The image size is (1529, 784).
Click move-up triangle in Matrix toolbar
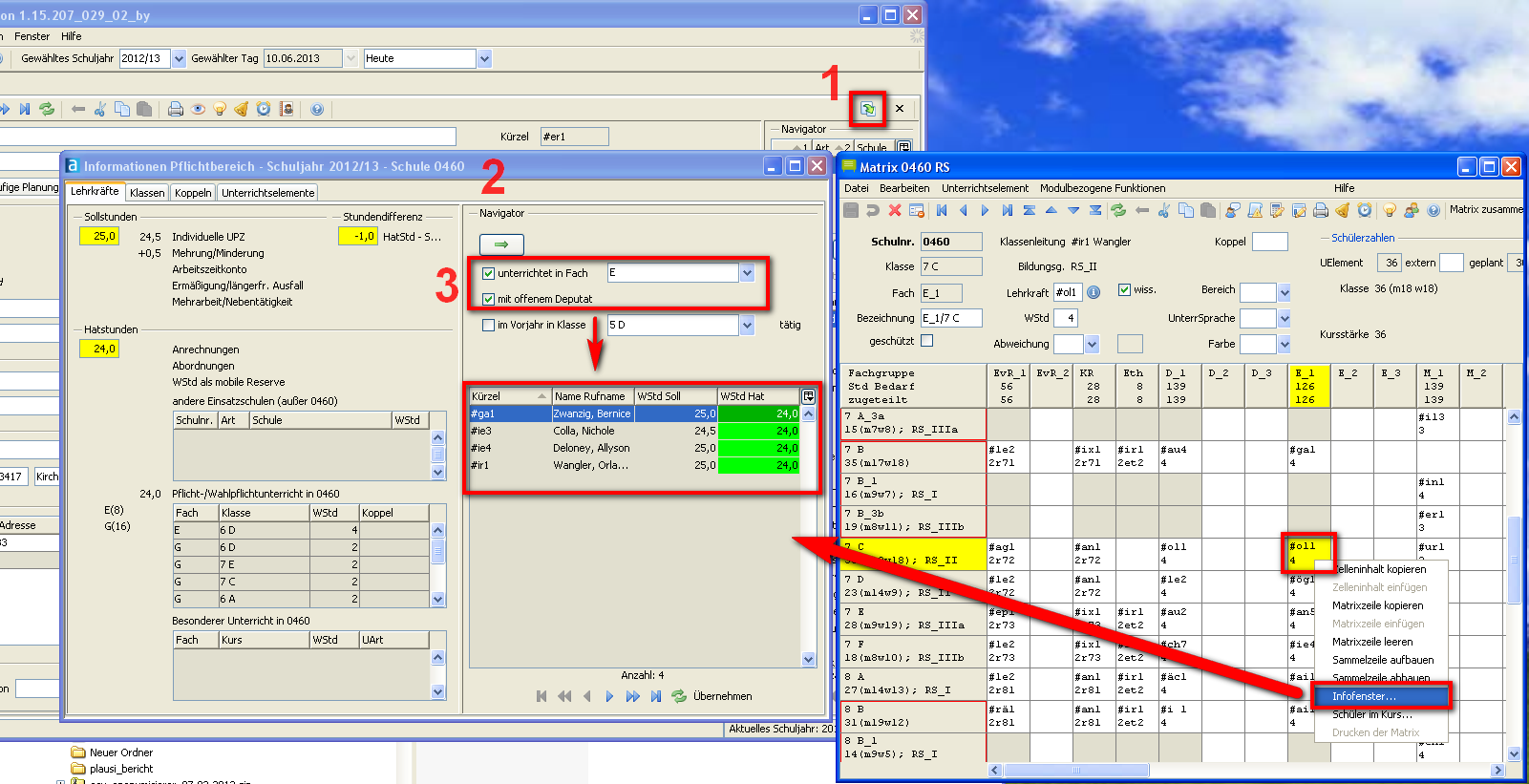(1051, 210)
